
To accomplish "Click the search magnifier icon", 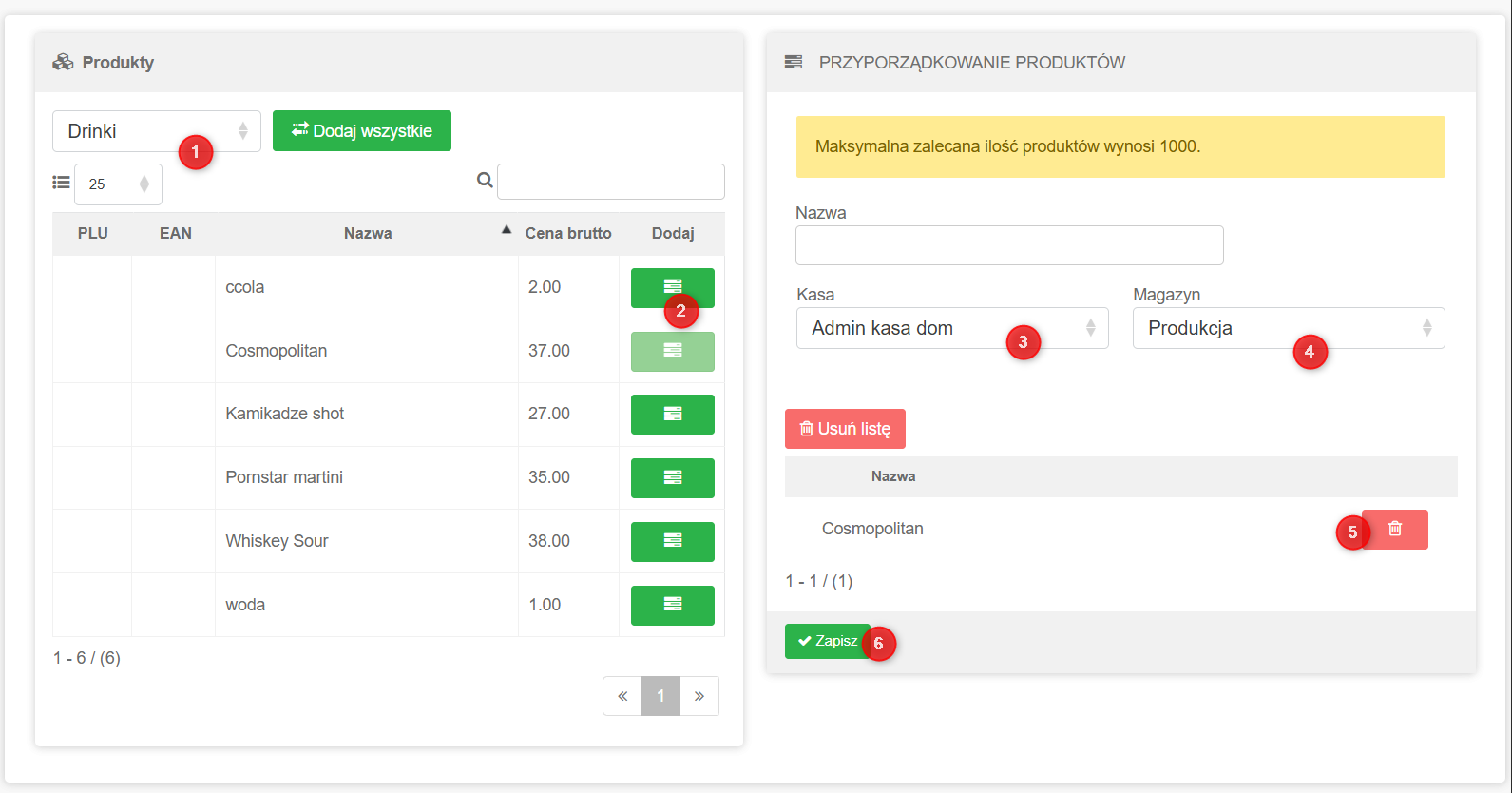I will pyautogui.click(x=485, y=181).
